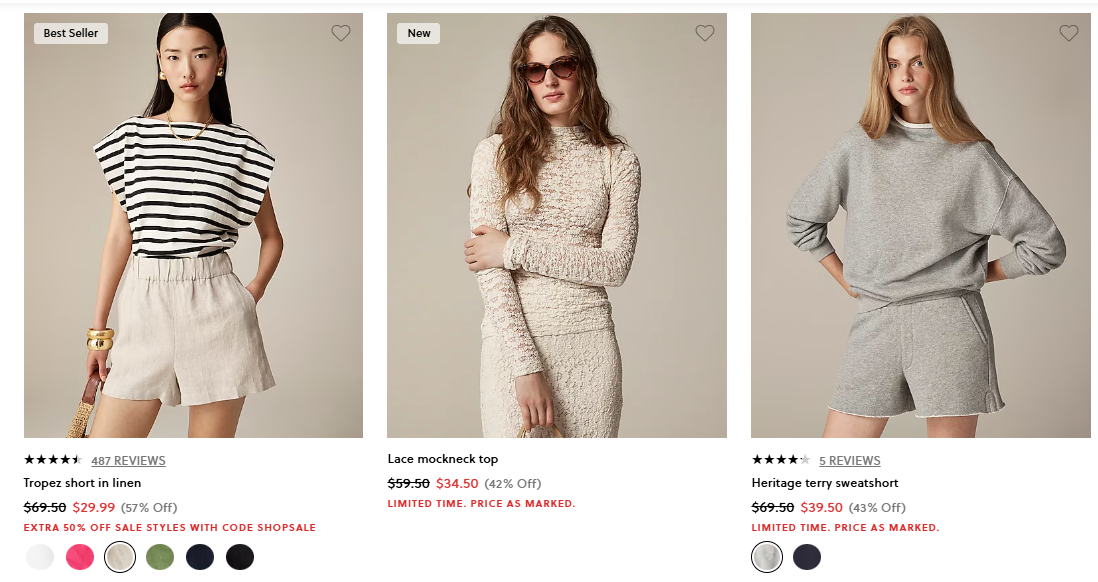This screenshot has width=1098, height=582.
Task: Pick the white swatch for the Tropez short
Action: (x=40, y=556)
